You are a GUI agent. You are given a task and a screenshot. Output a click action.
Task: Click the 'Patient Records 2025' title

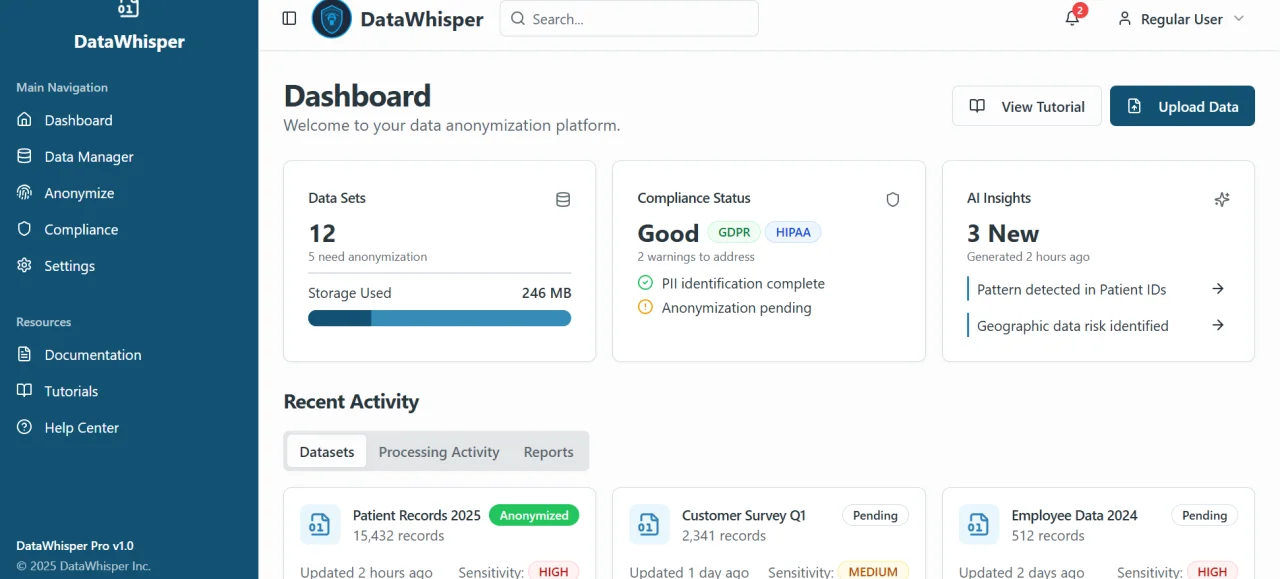coord(417,516)
